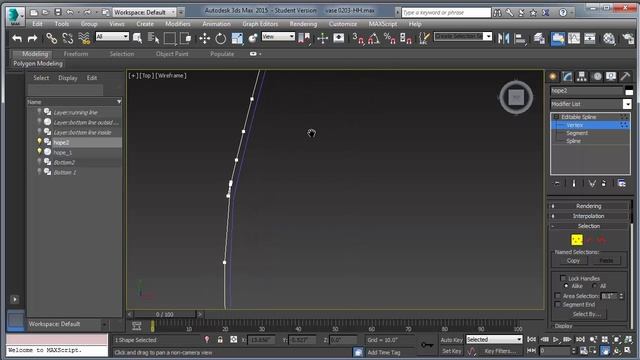Screen dimensions: 640x360
Task: Click the Redo arrow in the main toolbar
Action: (32, 38)
